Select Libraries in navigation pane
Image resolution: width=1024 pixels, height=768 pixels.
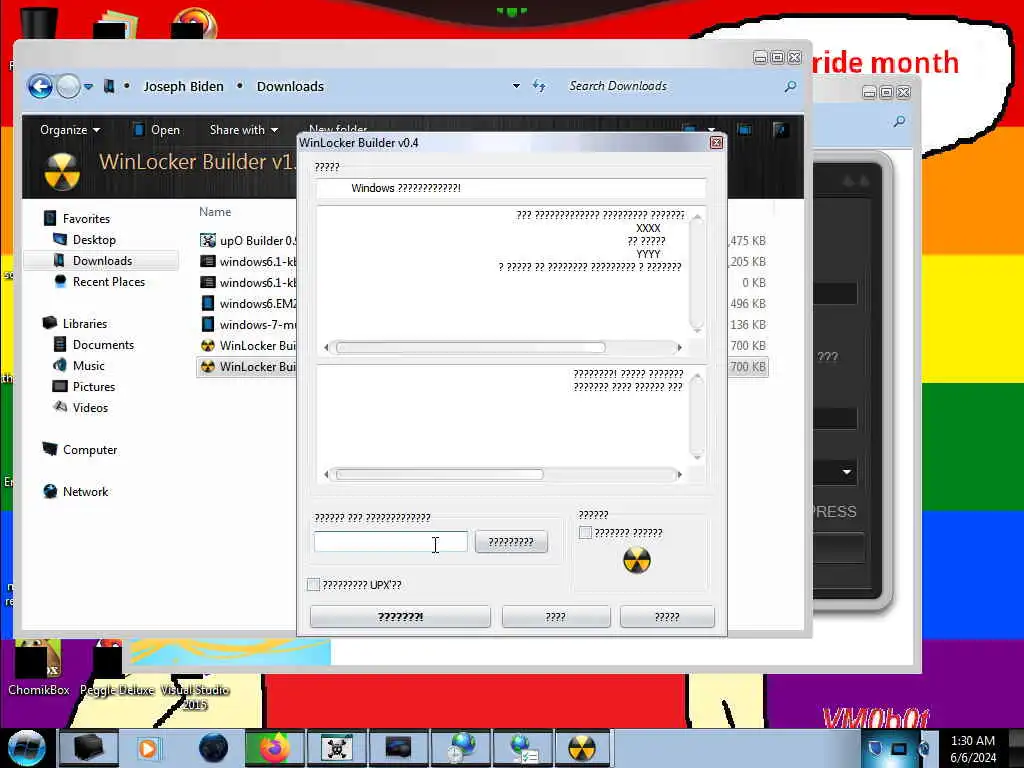point(75,323)
